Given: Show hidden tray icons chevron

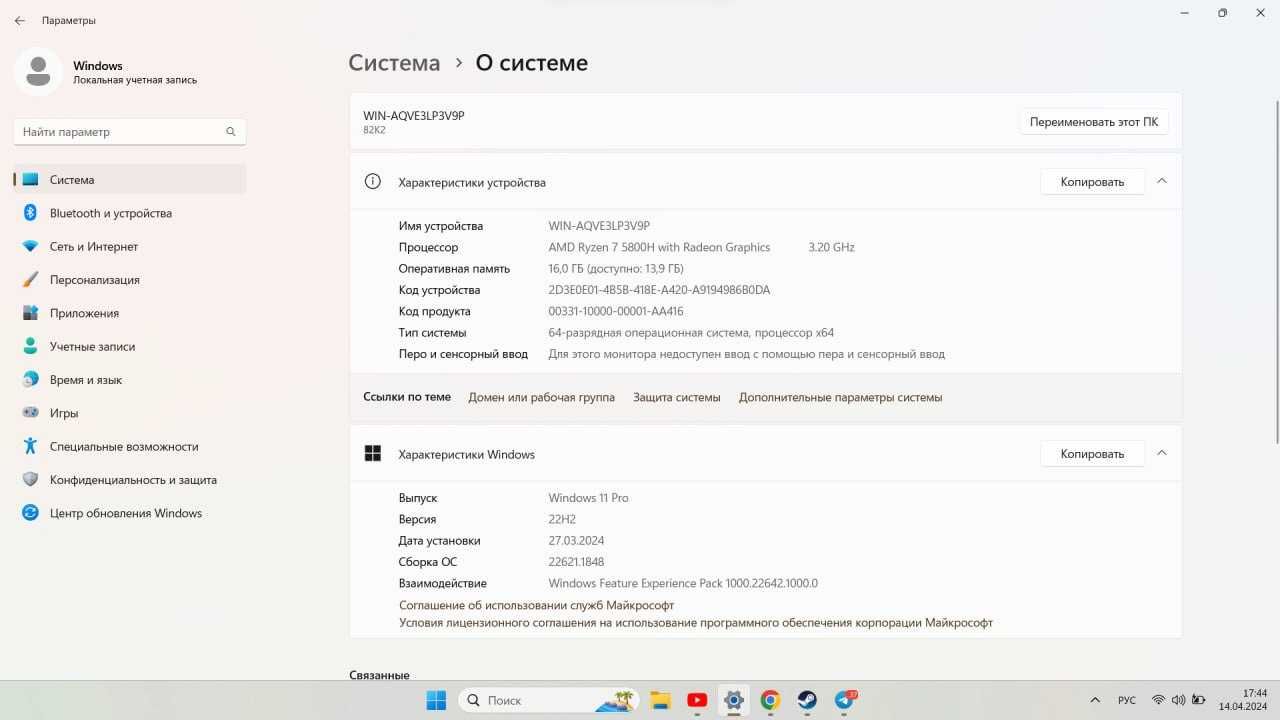Looking at the screenshot, I should pyautogui.click(x=1095, y=700).
